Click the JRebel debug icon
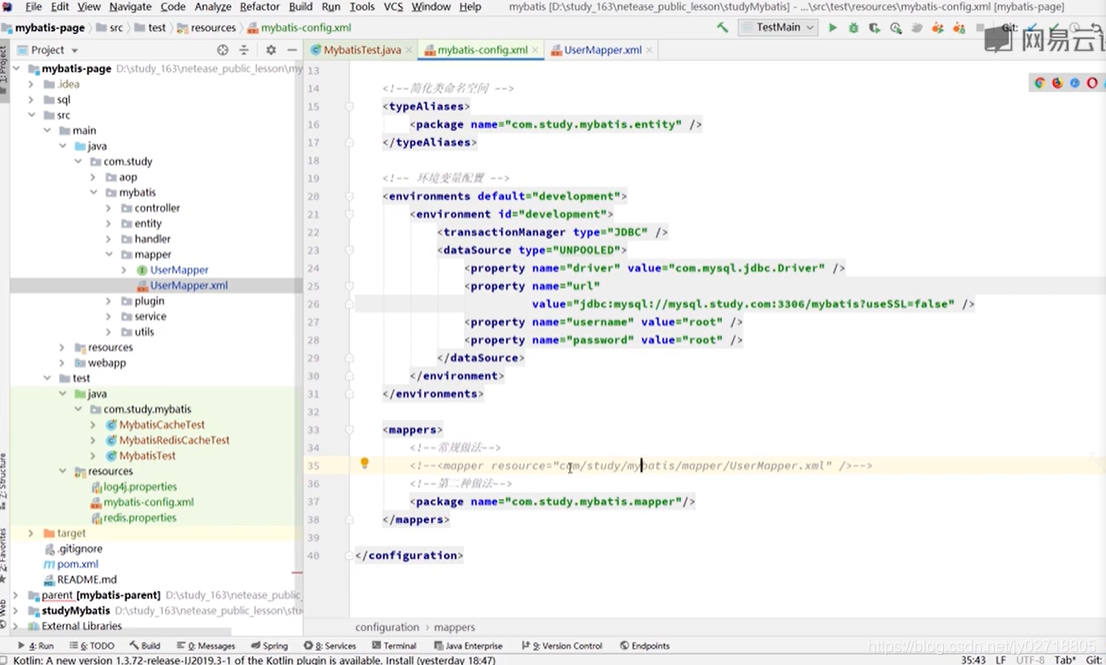Screen dimensions: 1106x665 [x=959, y=28]
